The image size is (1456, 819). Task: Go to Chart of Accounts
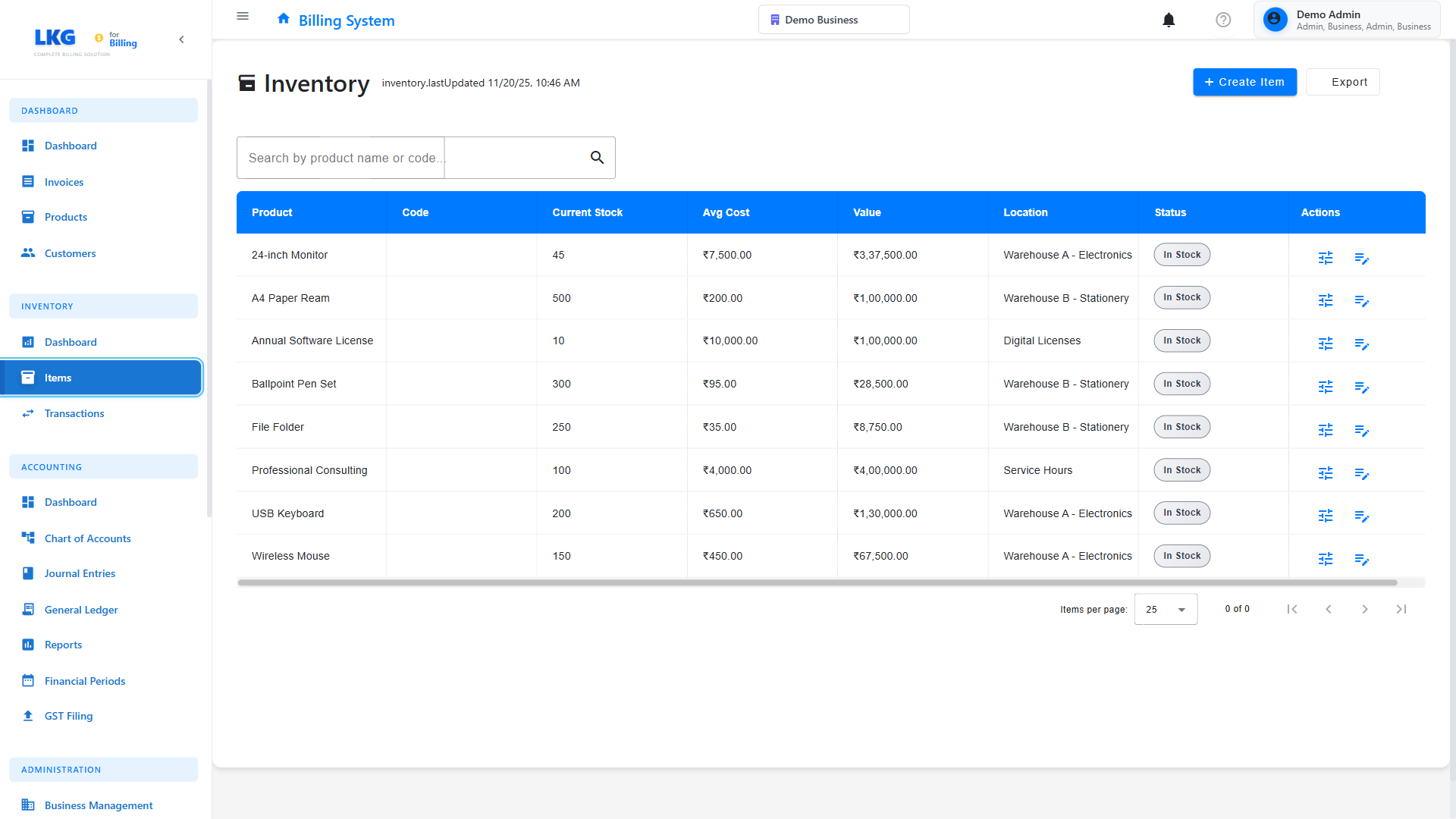click(87, 538)
